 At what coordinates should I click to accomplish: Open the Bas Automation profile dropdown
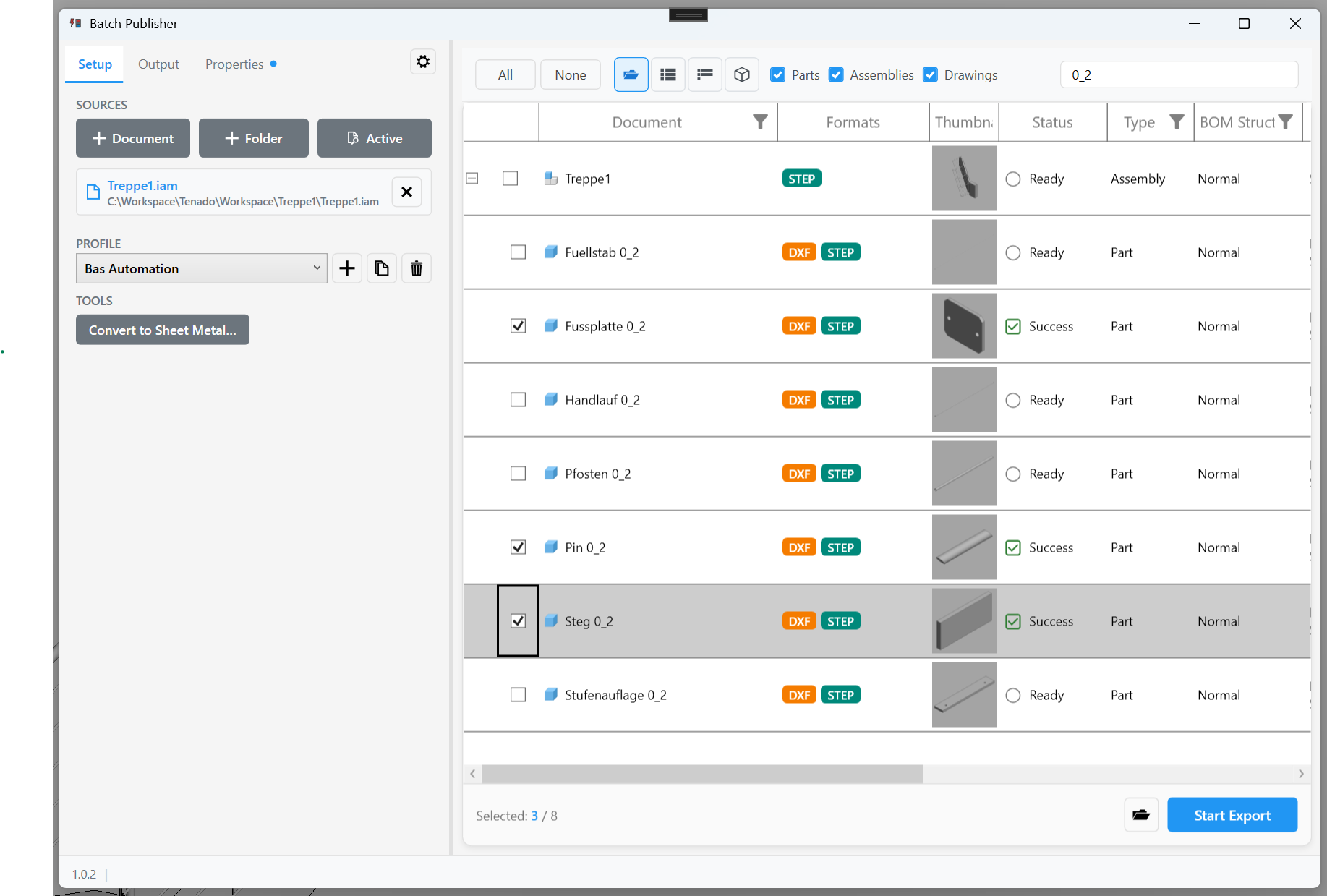[201, 268]
